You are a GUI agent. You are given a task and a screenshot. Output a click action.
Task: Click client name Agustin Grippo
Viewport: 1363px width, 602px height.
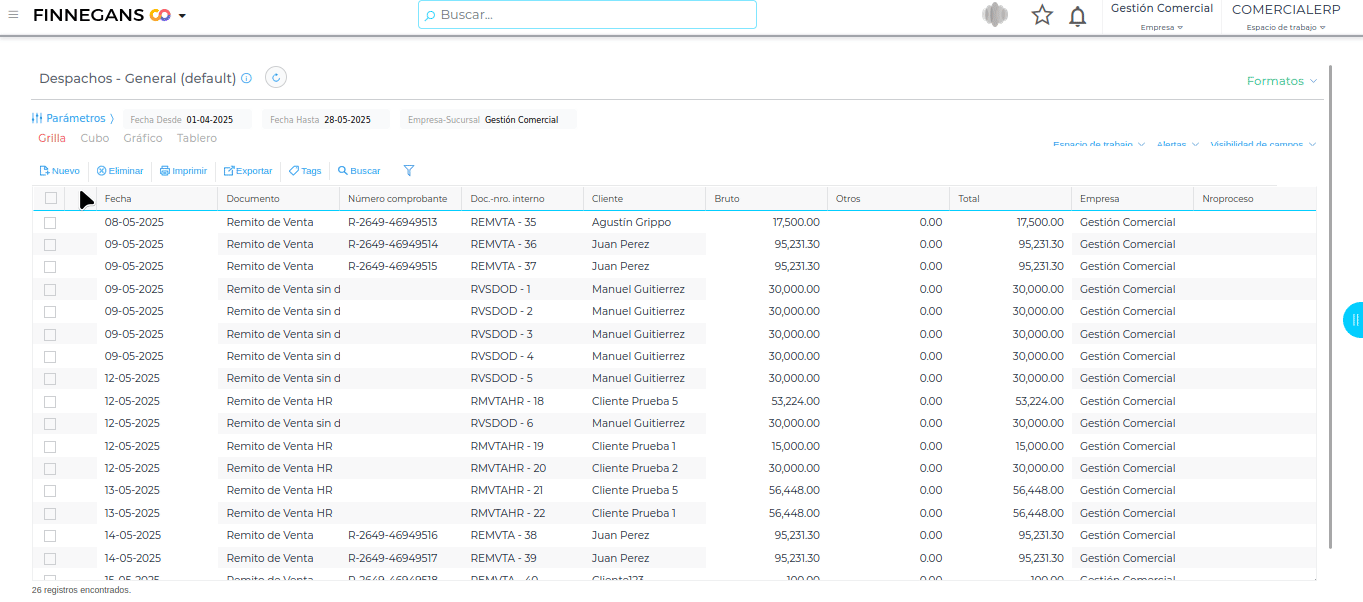[x=631, y=222]
